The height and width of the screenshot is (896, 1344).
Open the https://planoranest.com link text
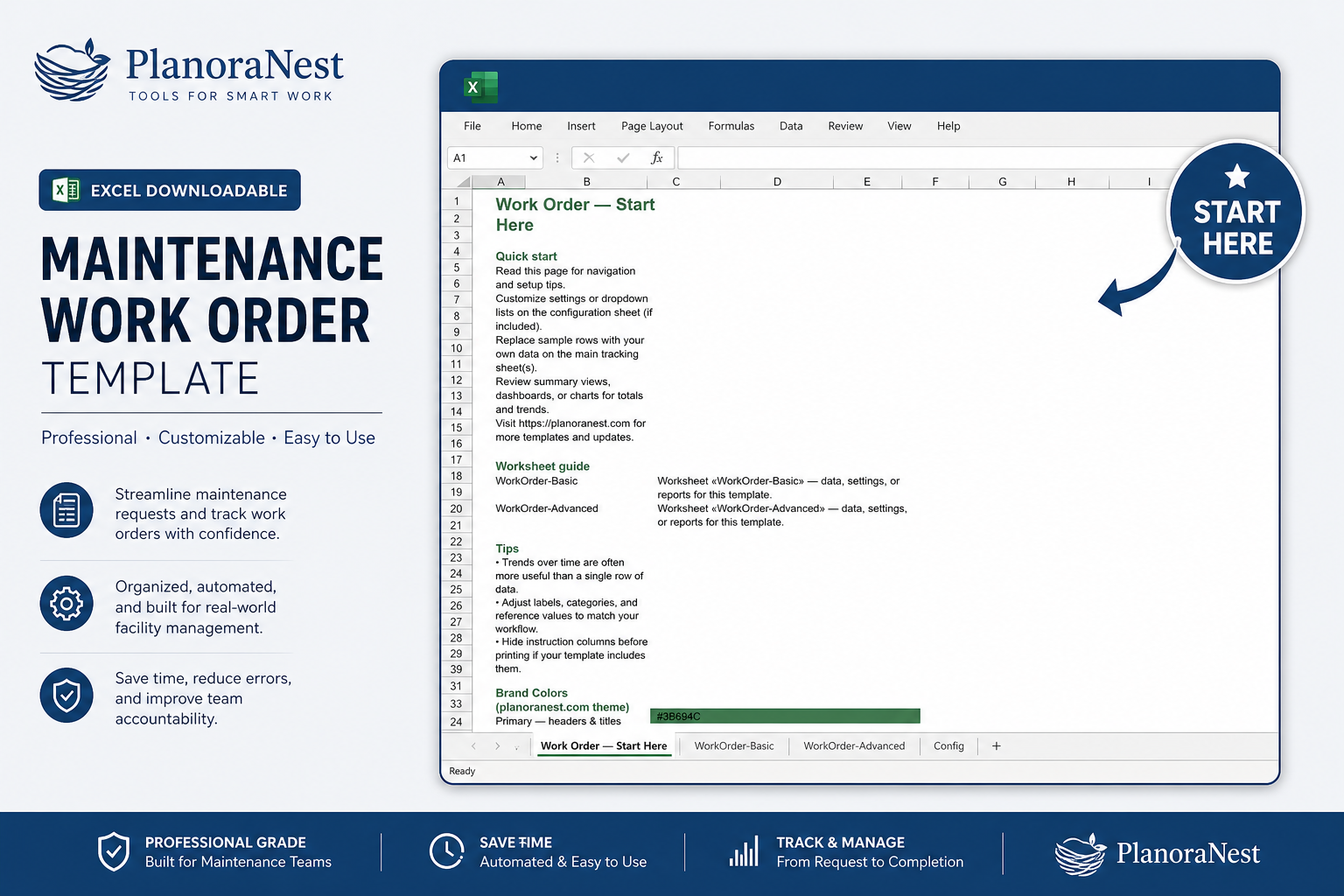[574, 423]
